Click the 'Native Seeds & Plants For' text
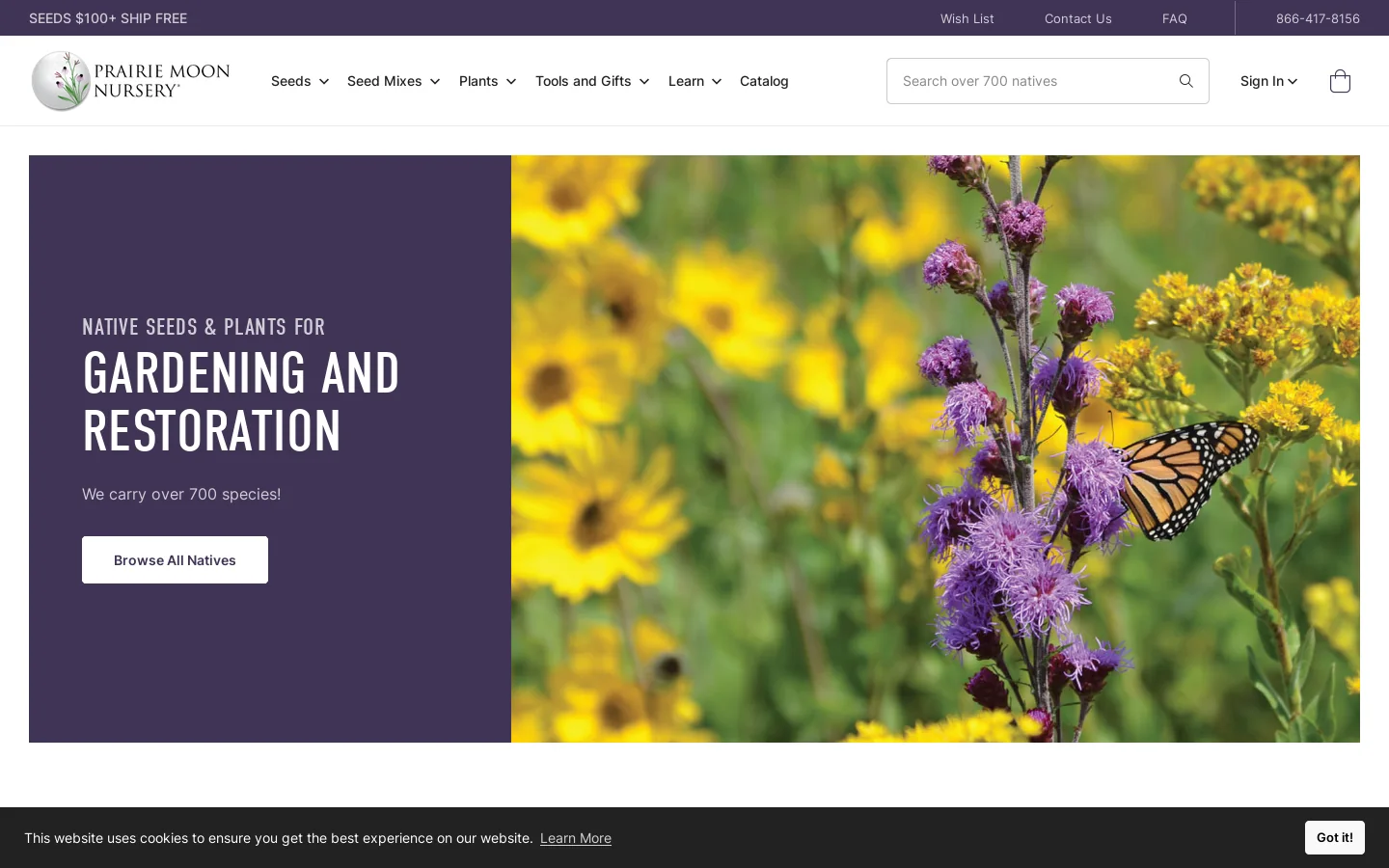This screenshot has width=1389, height=868. pyautogui.click(x=204, y=327)
